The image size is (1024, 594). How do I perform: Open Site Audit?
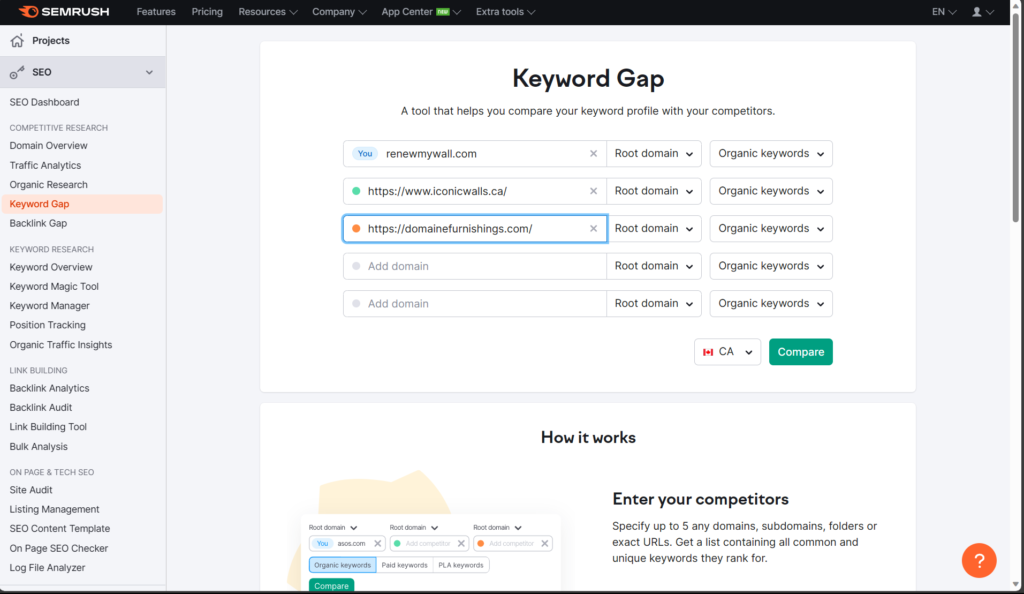[x=31, y=490]
